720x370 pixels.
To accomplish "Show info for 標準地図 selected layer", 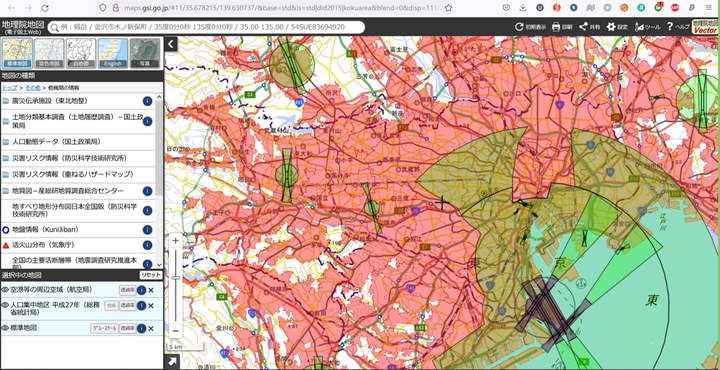I will tap(141, 328).
